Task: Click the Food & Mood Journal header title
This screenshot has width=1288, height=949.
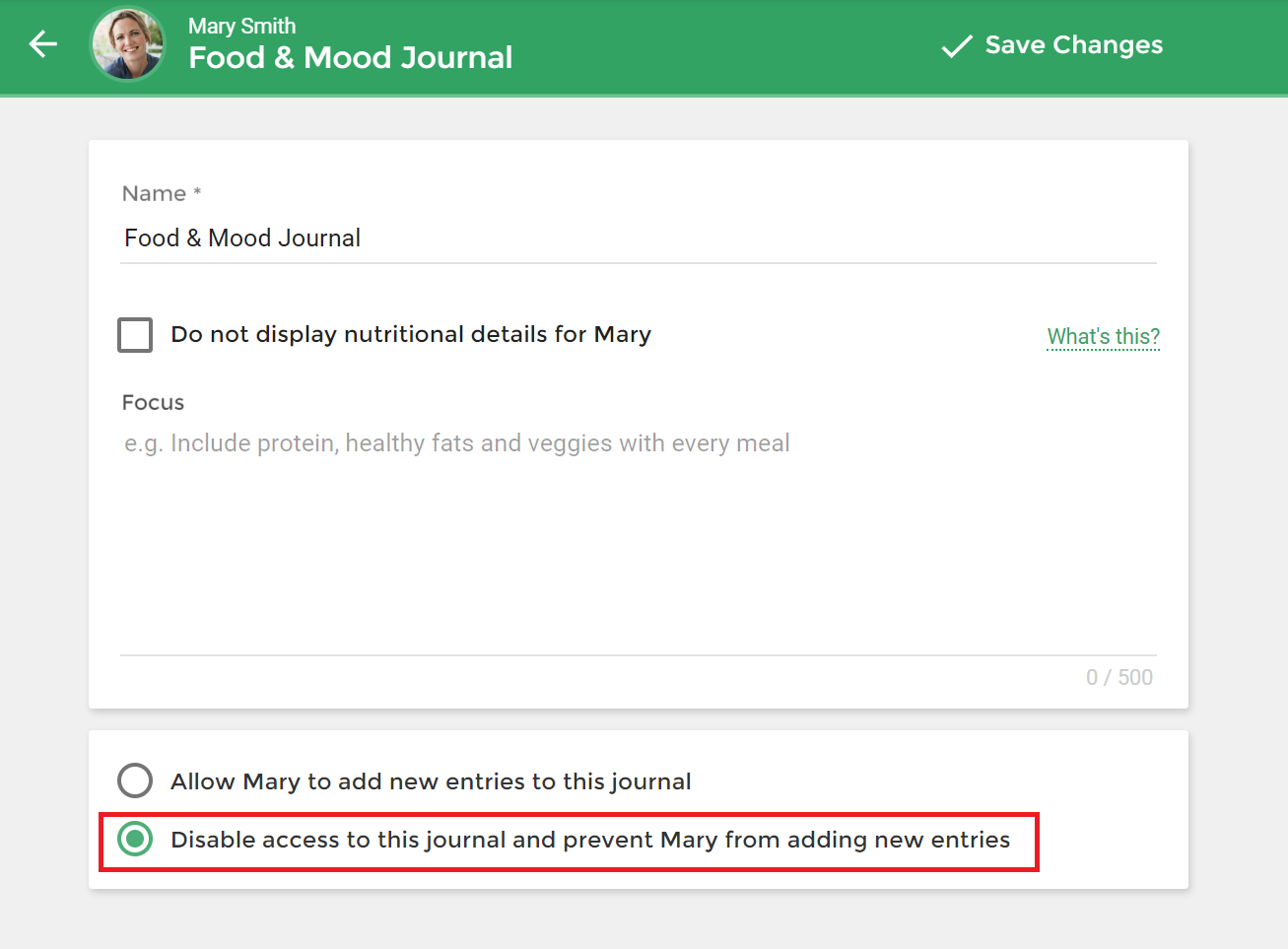Action: 351,58
